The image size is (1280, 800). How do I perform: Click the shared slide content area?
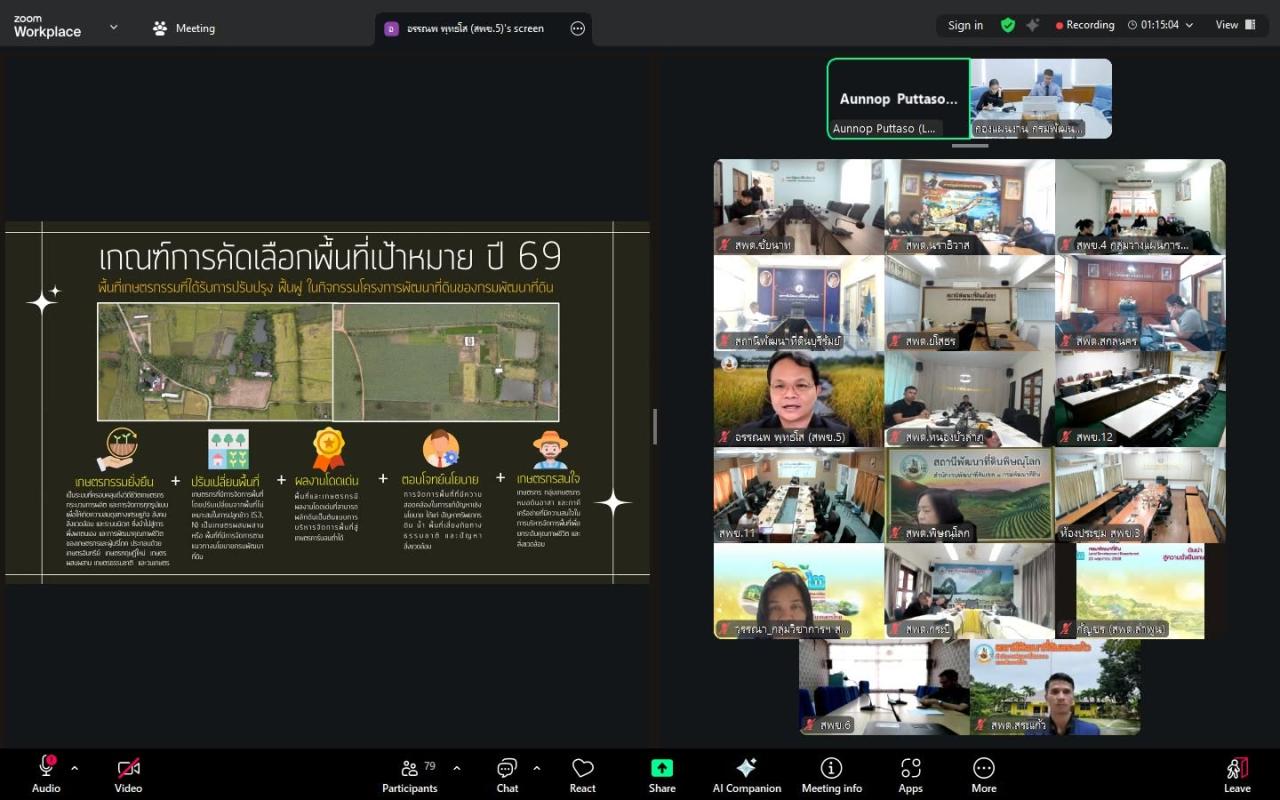pyautogui.click(x=327, y=402)
